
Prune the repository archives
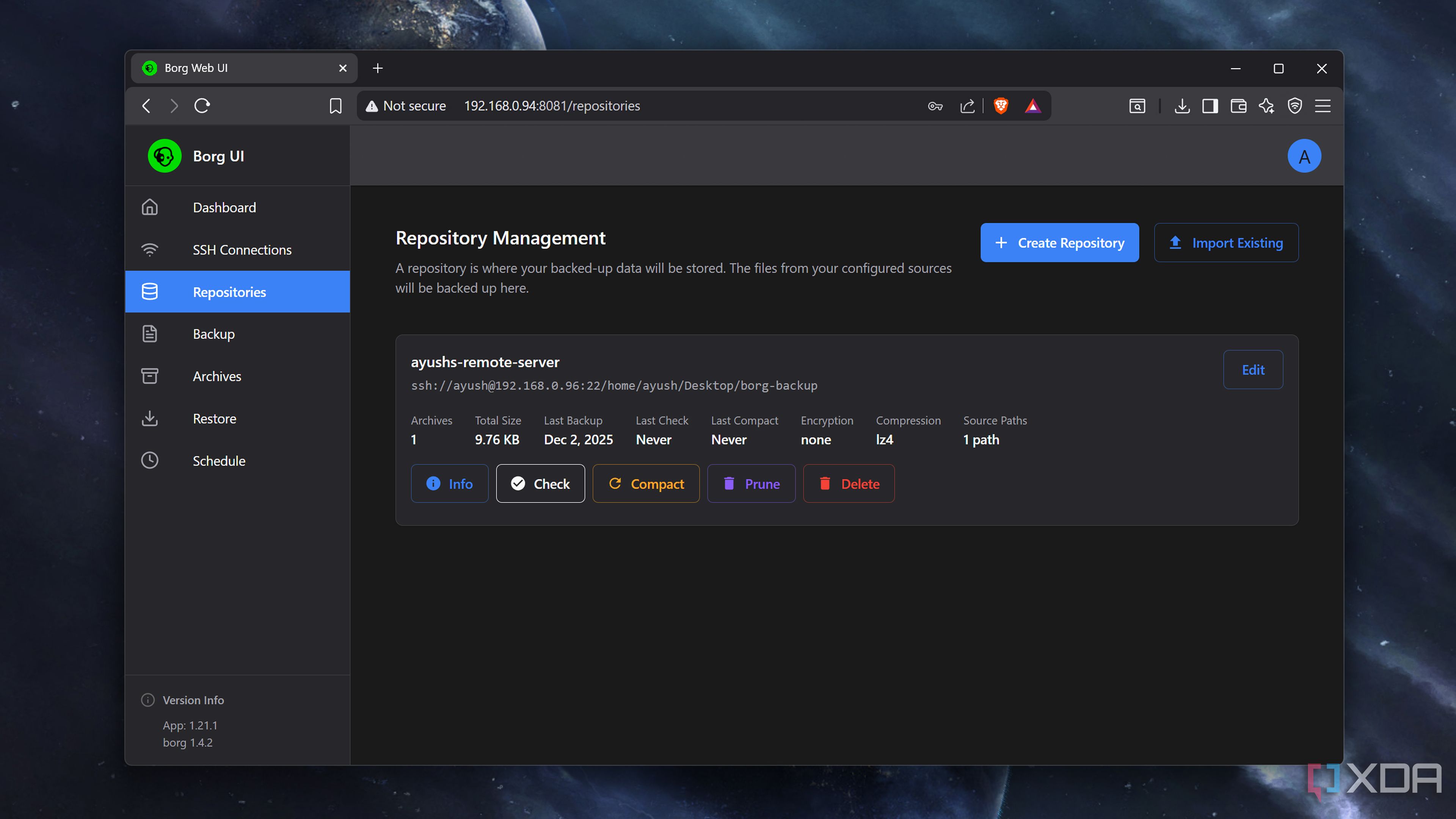point(751,484)
